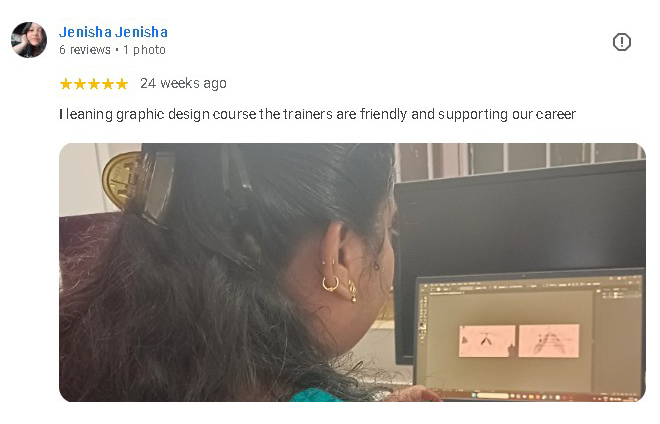Open the attached review photo
This screenshot has width=660, height=424.
(x=352, y=272)
